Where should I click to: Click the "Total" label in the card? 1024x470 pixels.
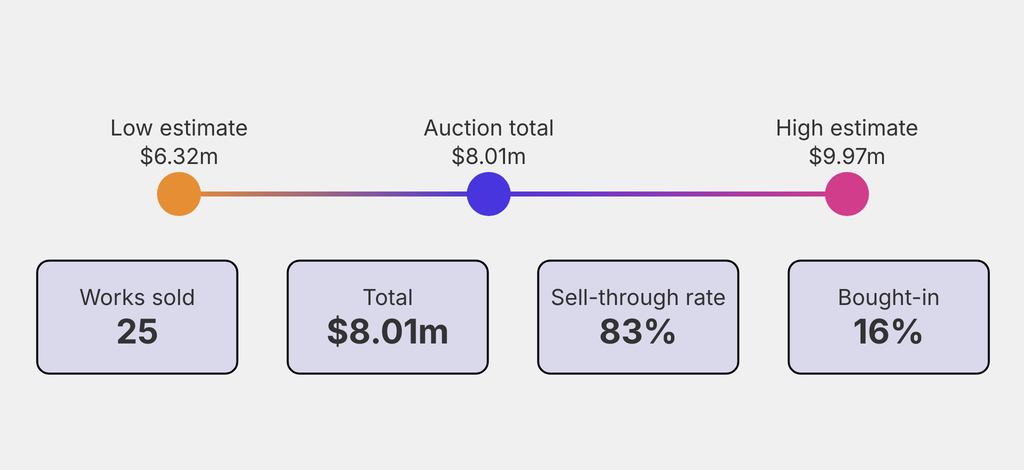[388, 297]
